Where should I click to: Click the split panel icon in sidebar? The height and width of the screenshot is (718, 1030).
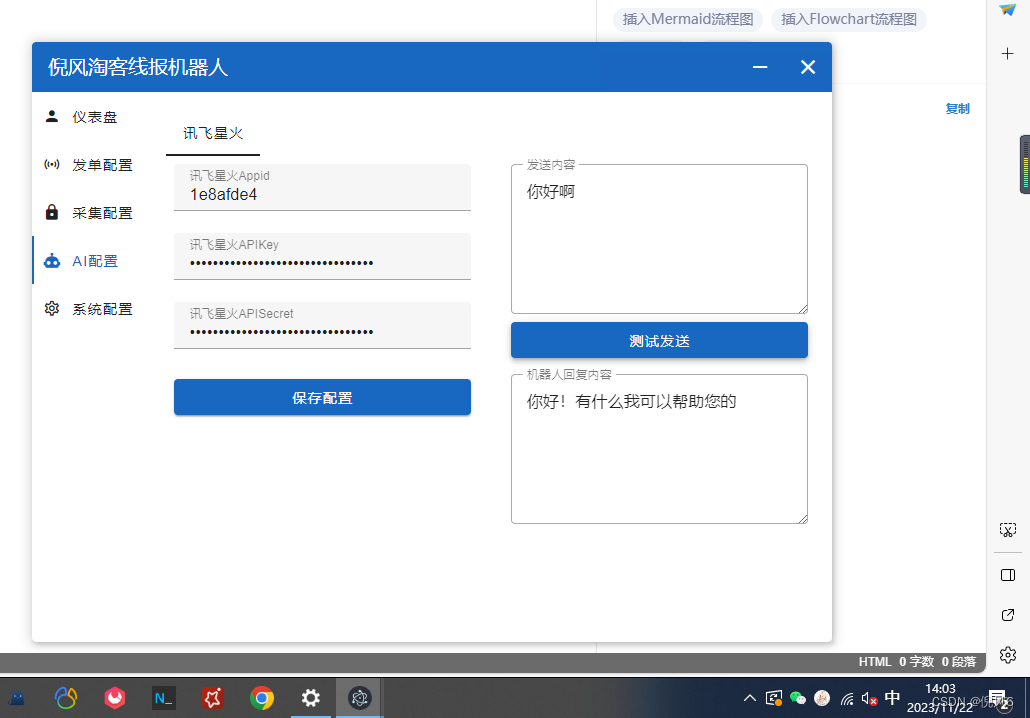point(1008,575)
